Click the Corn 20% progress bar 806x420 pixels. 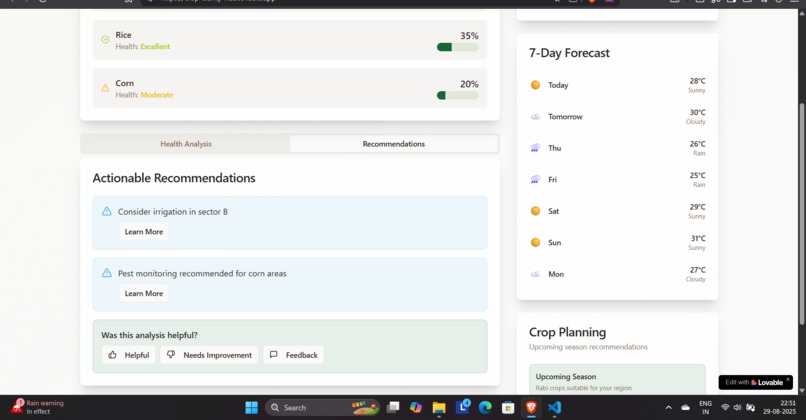coord(457,96)
